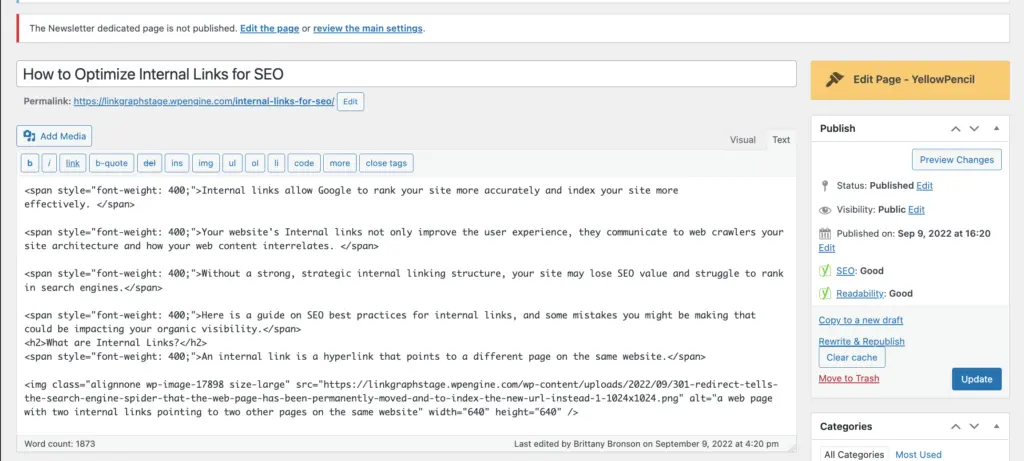Edit the published date
1024x461 pixels.
pyautogui.click(x=826, y=248)
